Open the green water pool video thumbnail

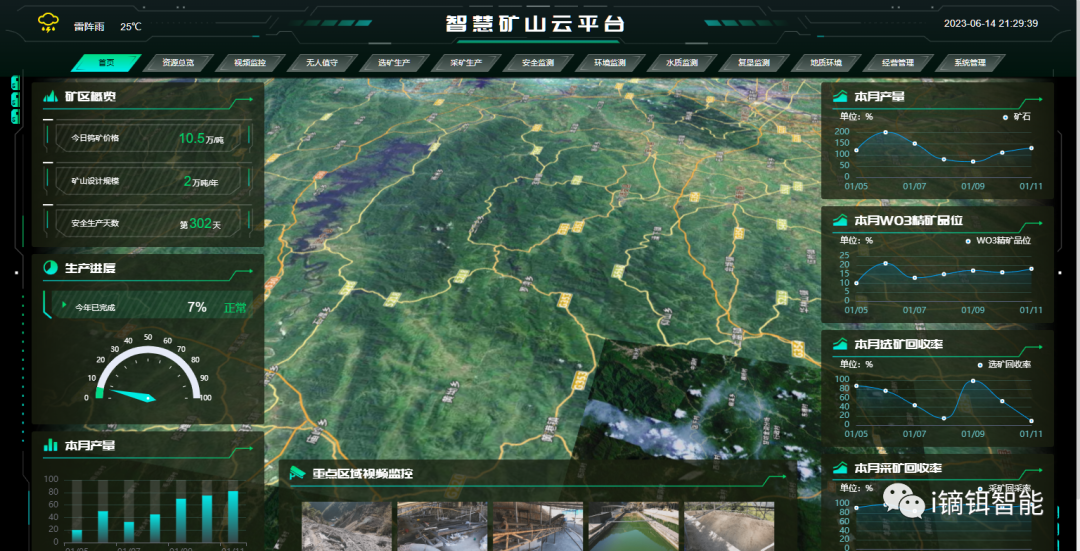[x=632, y=526]
